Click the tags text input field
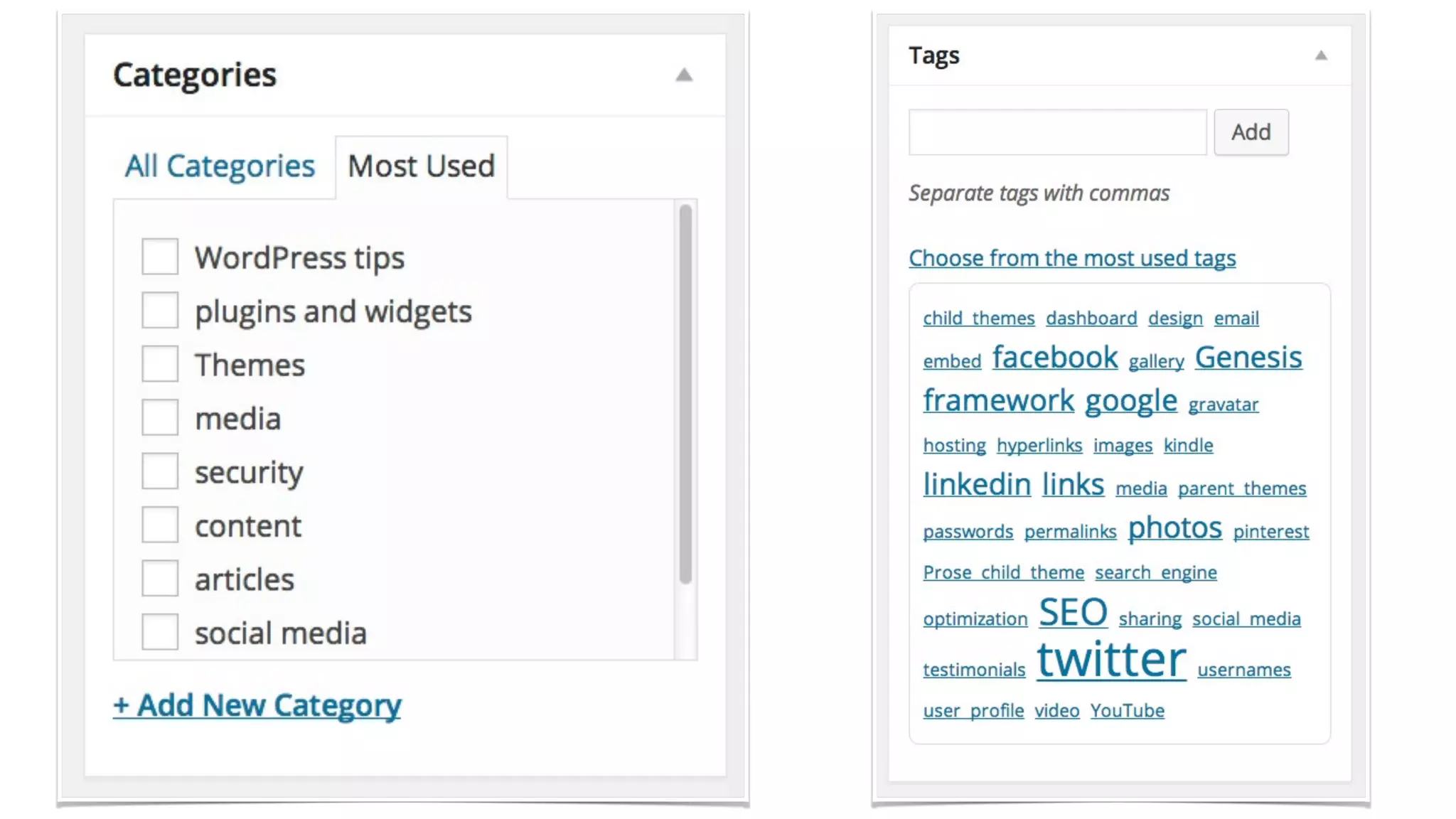This screenshot has width=1456, height=819. click(1057, 132)
